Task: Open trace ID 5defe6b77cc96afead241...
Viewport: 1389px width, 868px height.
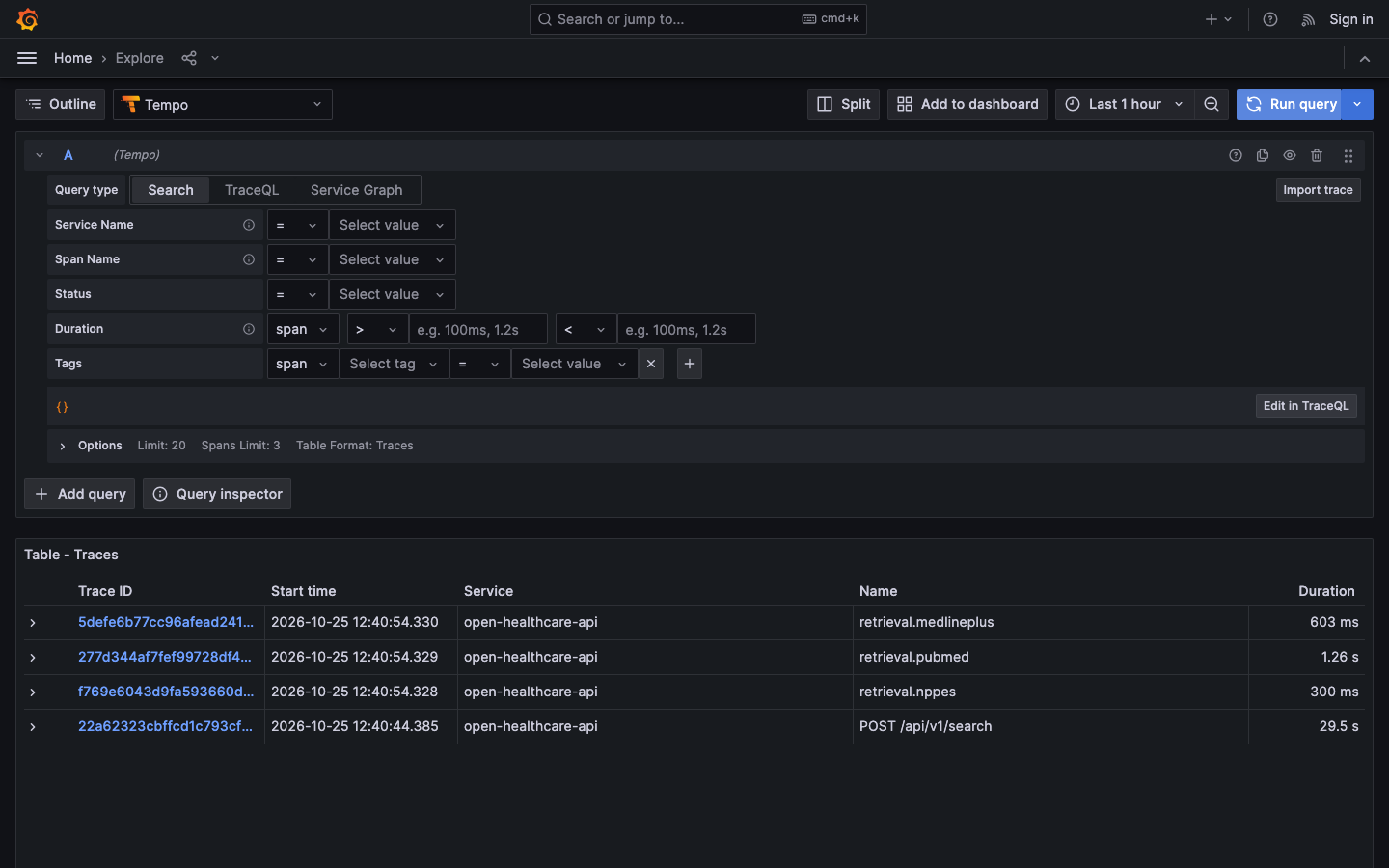Action: coord(166,622)
